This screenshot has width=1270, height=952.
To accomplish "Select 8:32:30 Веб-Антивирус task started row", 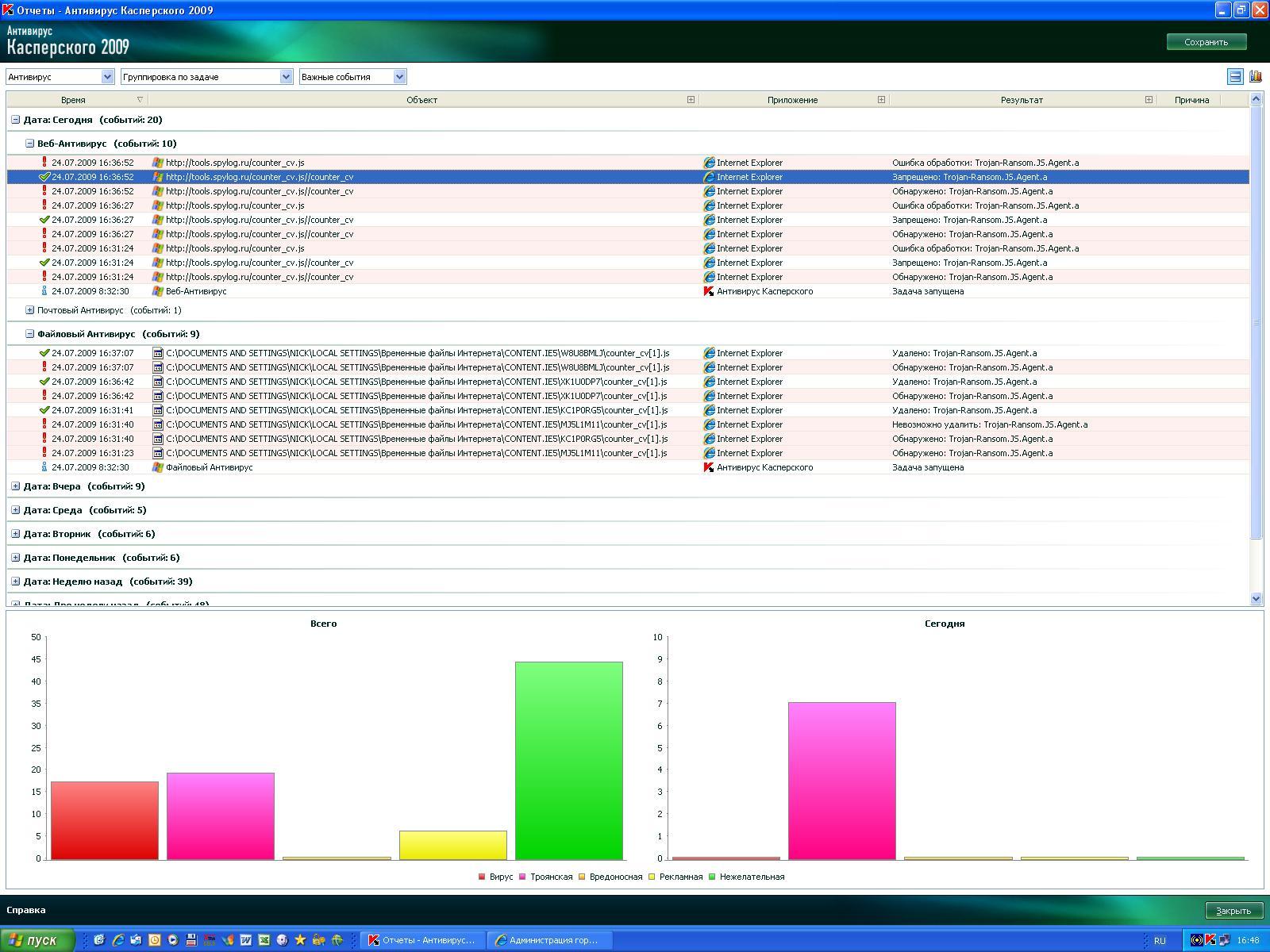I will coord(628,291).
